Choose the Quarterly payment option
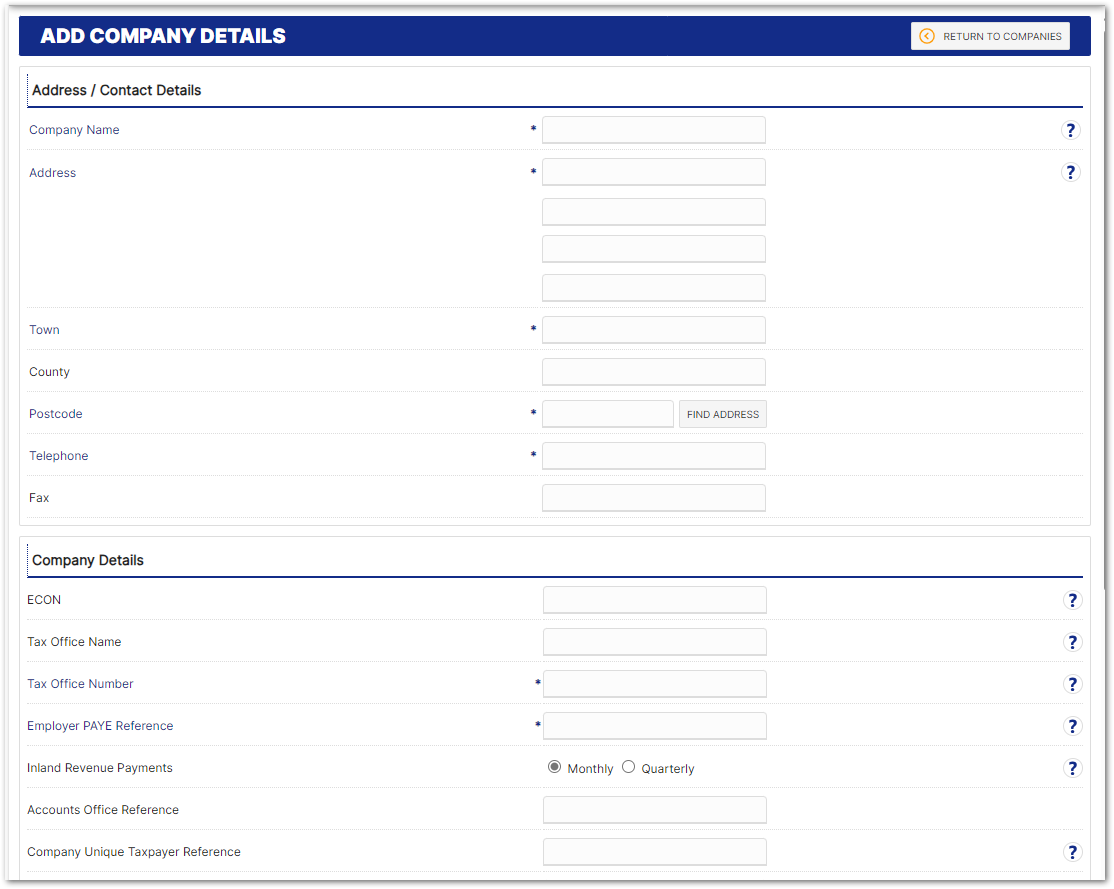 pos(629,767)
